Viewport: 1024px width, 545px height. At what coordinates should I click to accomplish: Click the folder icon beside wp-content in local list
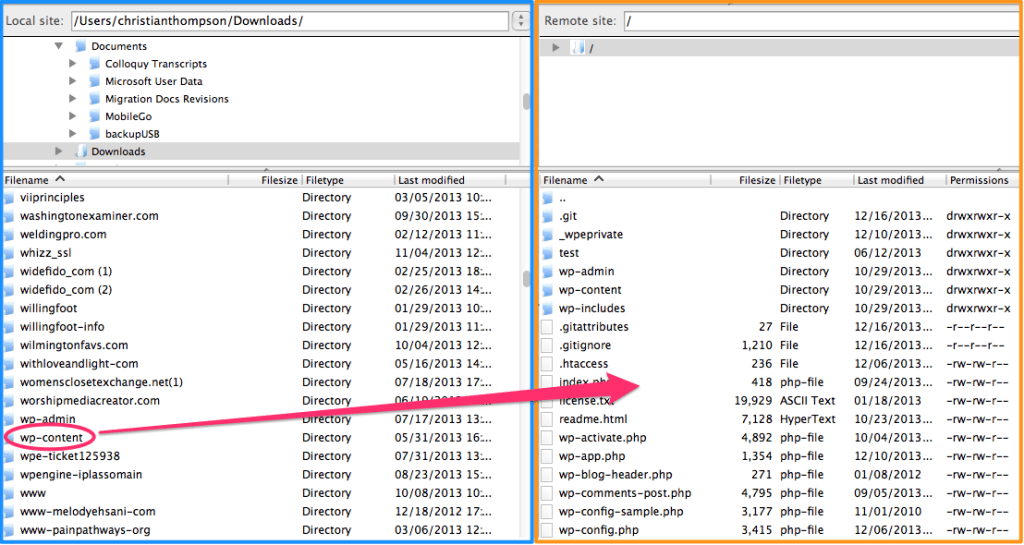pyautogui.click(x=10, y=438)
